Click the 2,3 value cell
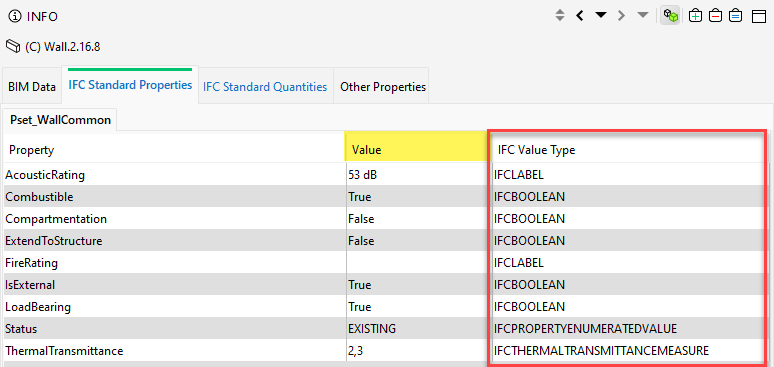 pyautogui.click(x=419, y=351)
